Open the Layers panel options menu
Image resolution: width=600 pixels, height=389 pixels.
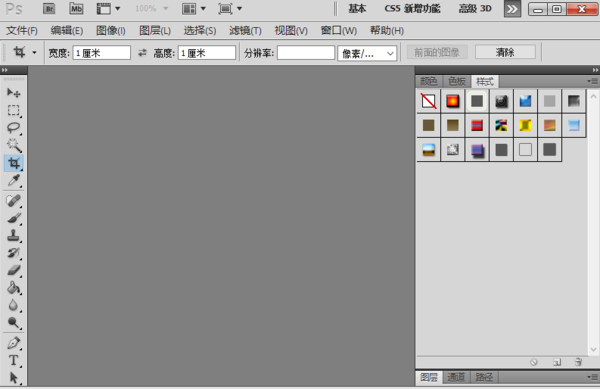592,377
